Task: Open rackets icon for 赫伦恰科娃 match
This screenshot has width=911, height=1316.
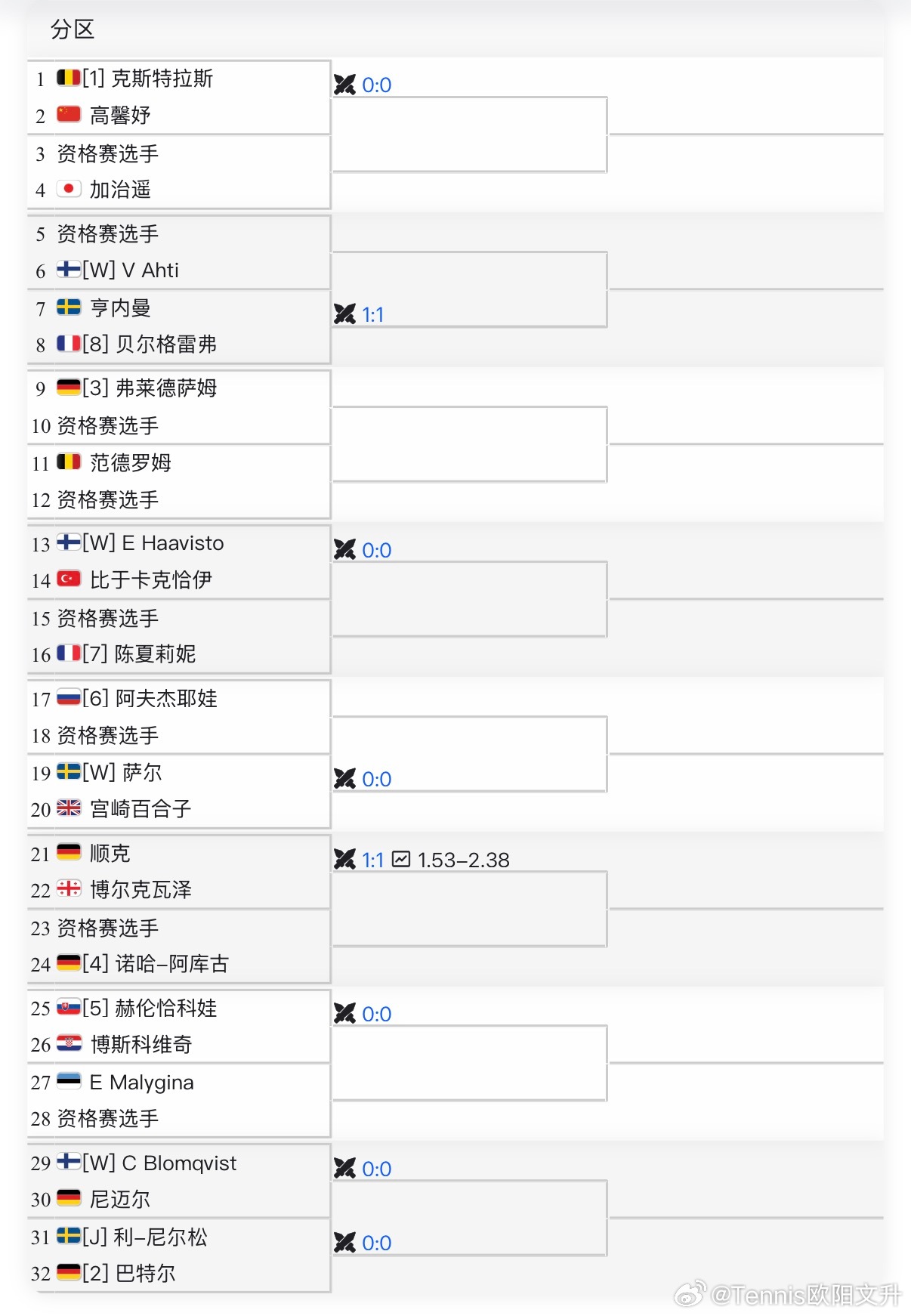Action: [x=345, y=1014]
